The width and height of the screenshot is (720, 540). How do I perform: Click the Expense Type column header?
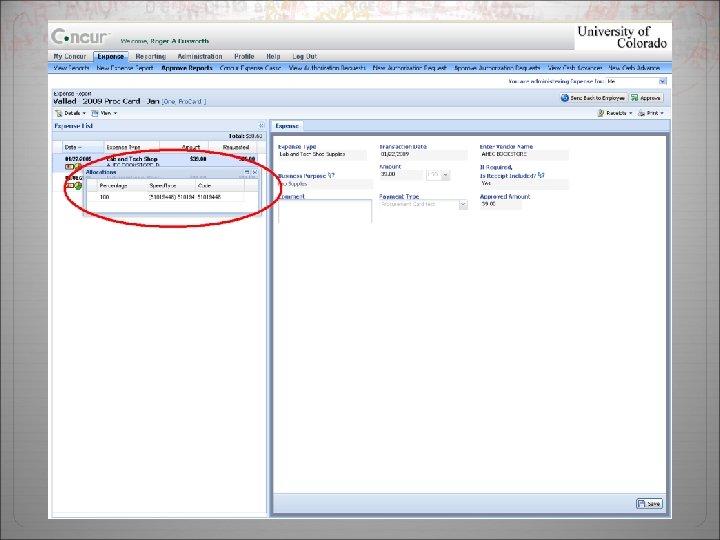[x=132, y=147]
